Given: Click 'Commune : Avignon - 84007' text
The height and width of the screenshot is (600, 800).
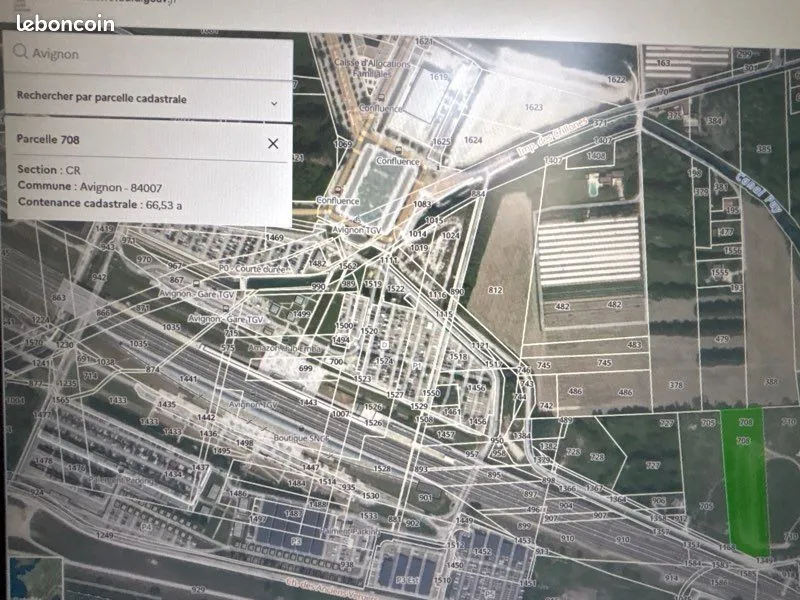Looking at the screenshot, I should click(x=90, y=187).
